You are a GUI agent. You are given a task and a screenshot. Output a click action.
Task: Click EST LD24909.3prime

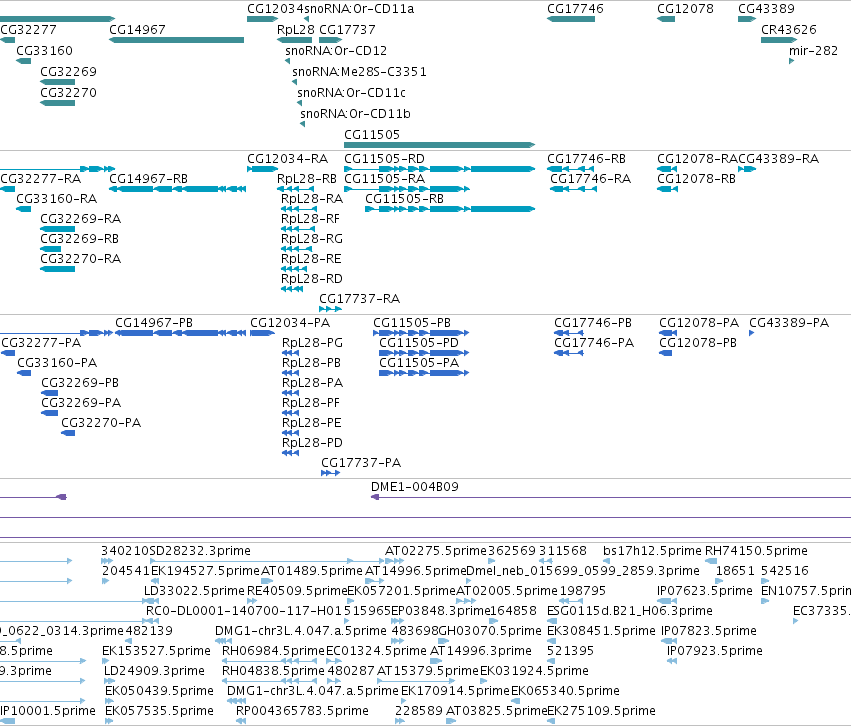[x=154, y=671]
